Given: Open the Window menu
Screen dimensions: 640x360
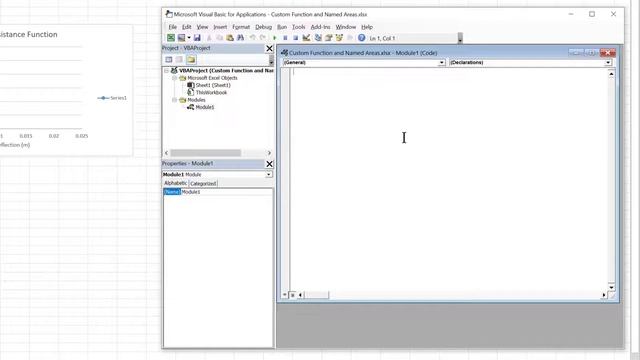Looking at the screenshot, I should (346, 27).
